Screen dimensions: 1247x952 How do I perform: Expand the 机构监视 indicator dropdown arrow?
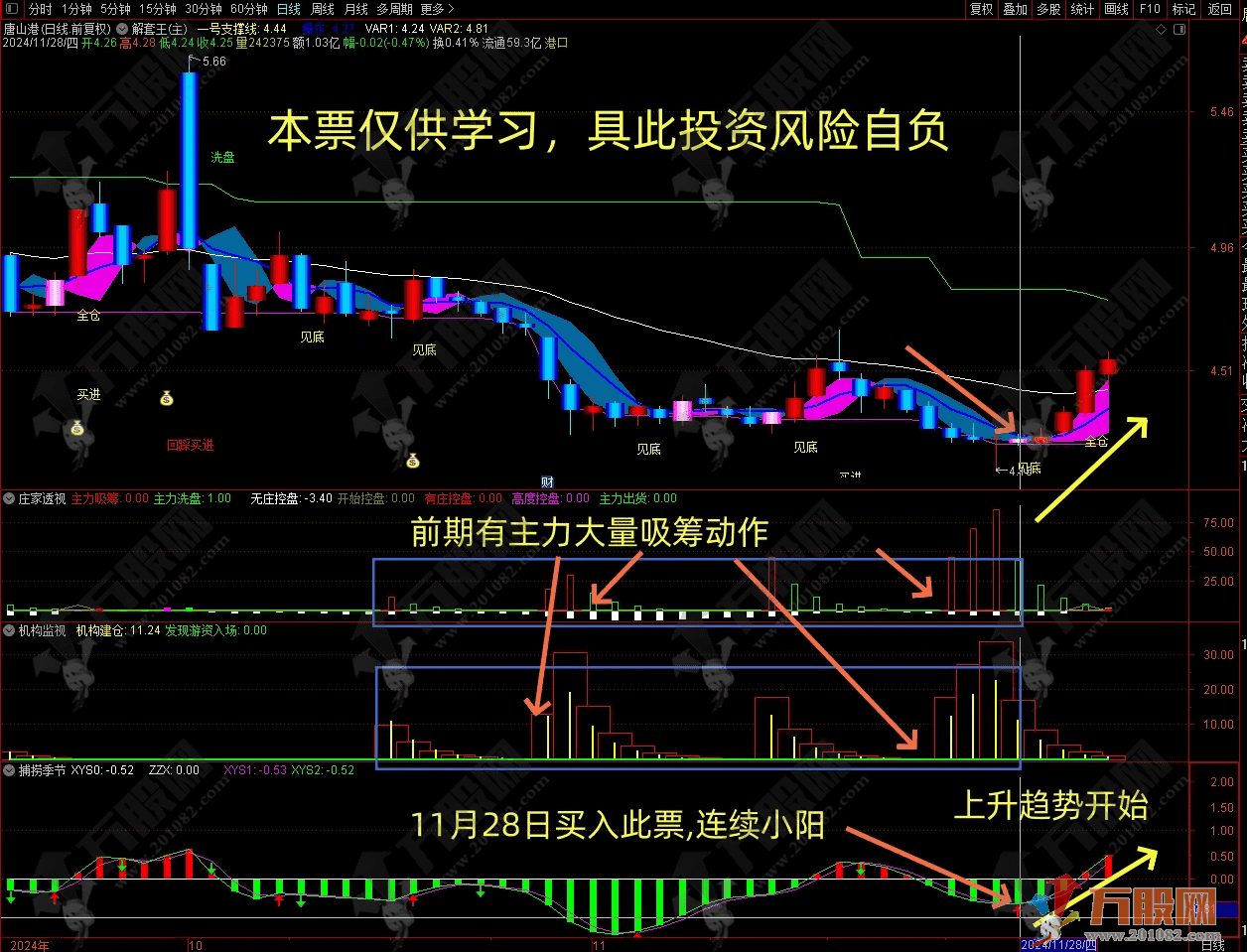[10, 630]
